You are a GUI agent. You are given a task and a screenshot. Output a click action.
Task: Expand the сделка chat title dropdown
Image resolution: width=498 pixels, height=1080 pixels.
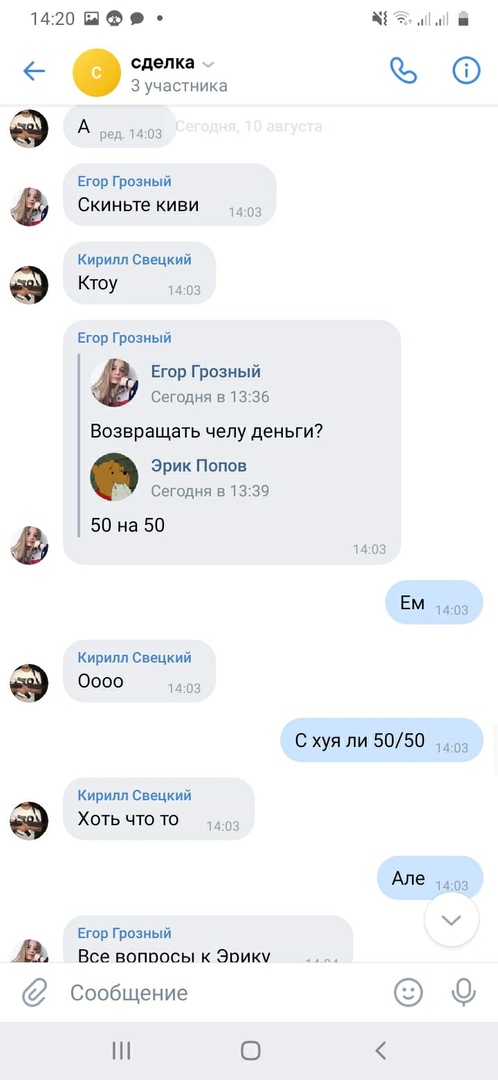point(209,64)
